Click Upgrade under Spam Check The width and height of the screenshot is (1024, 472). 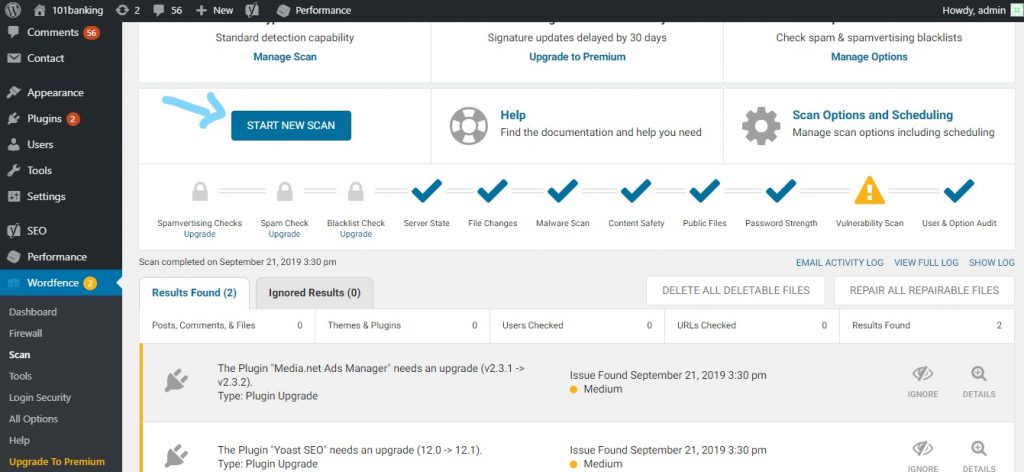(284, 234)
